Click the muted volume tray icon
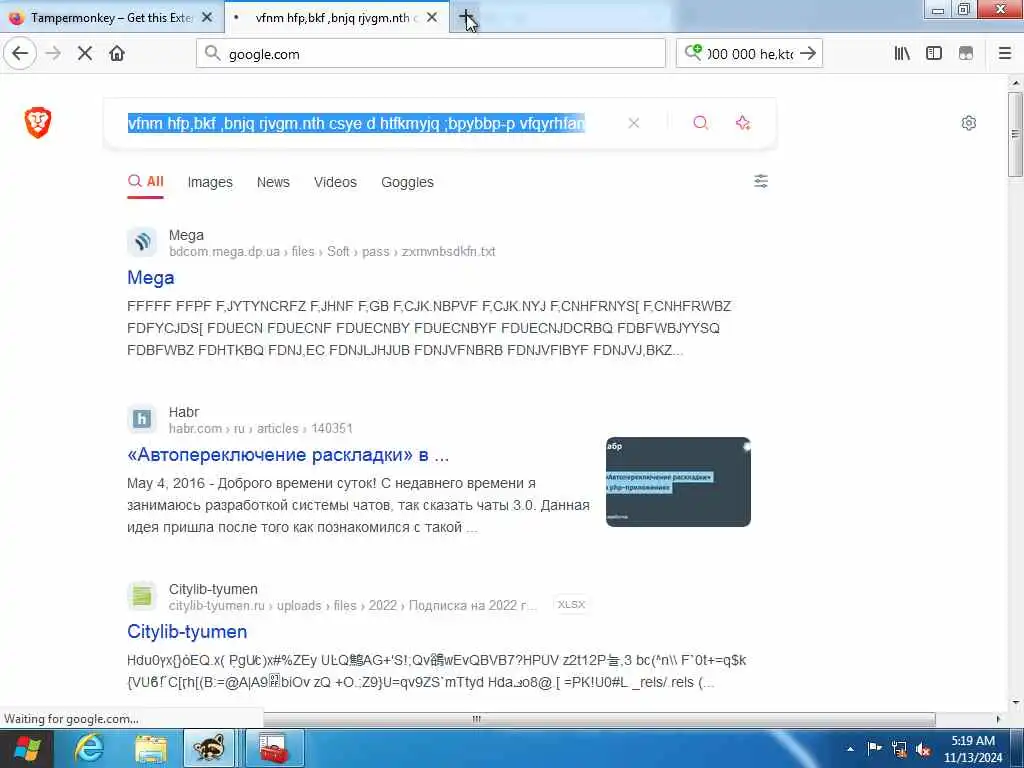 [x=923, y=749]
